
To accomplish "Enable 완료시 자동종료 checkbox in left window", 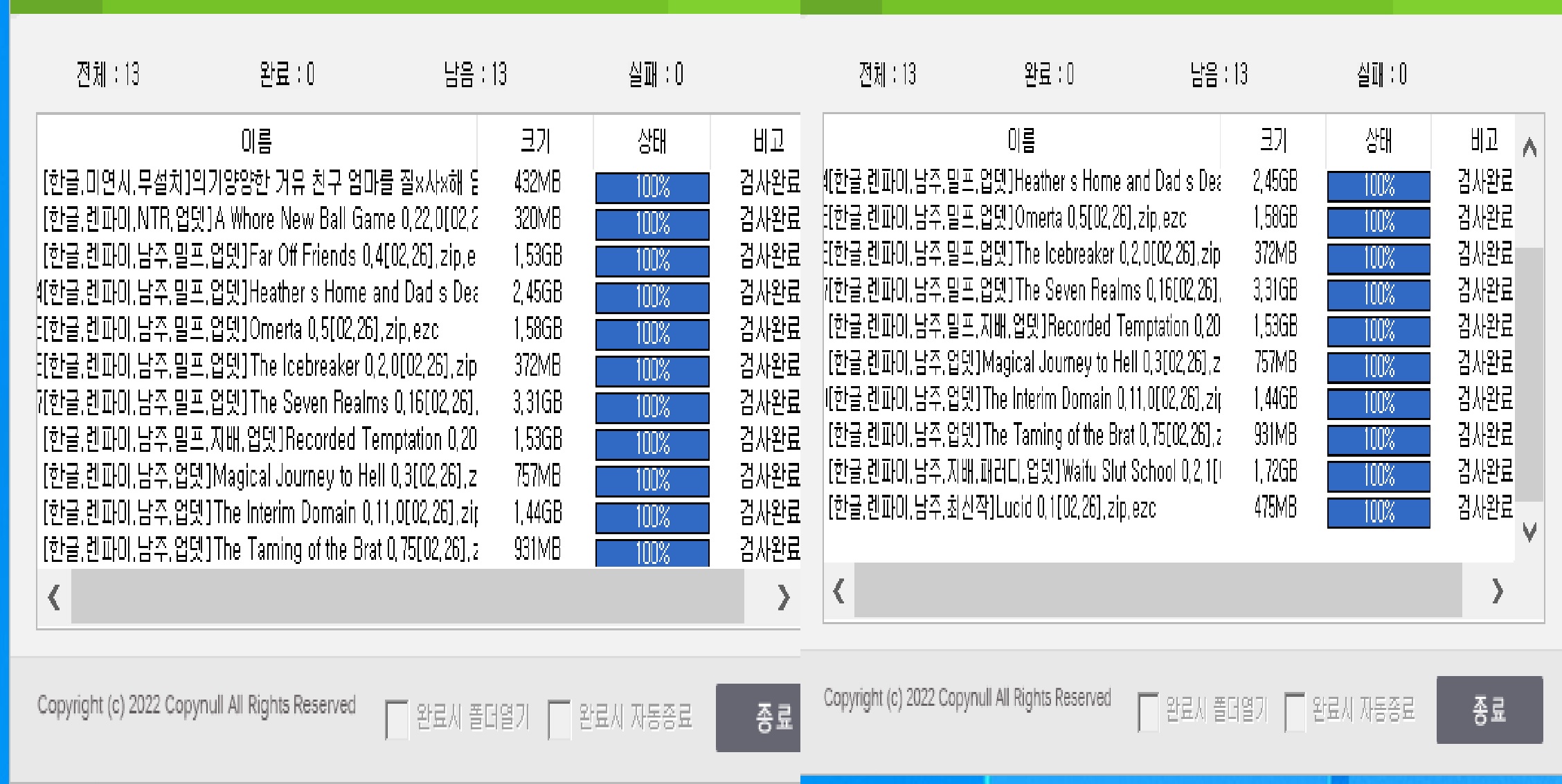I will coord(559,719).
